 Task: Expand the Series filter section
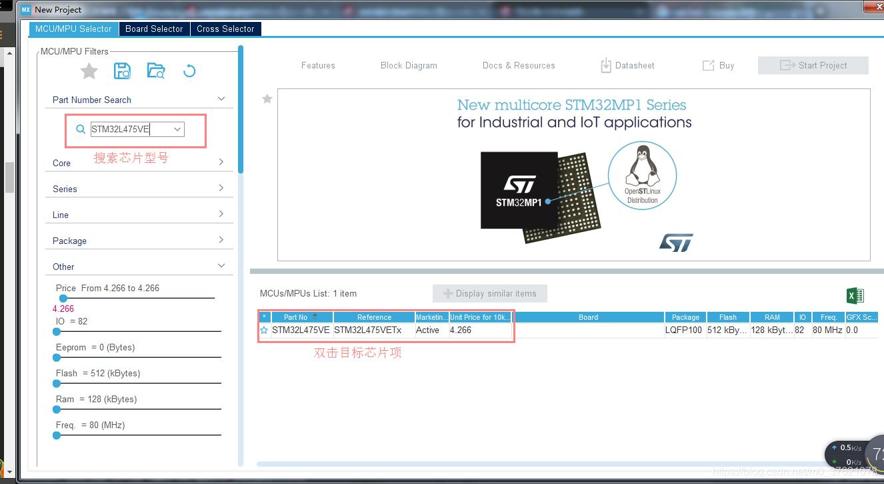(221, 188)
